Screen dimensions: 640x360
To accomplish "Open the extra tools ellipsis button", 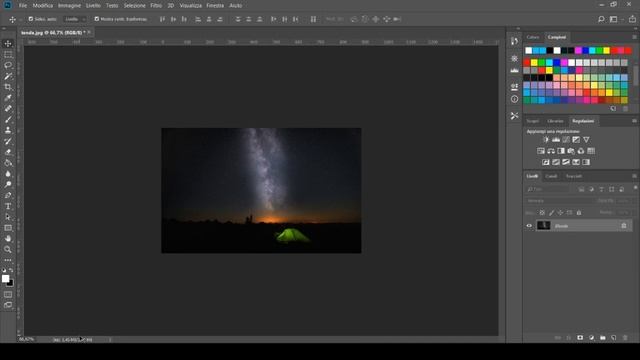I will tap(8, 260).
